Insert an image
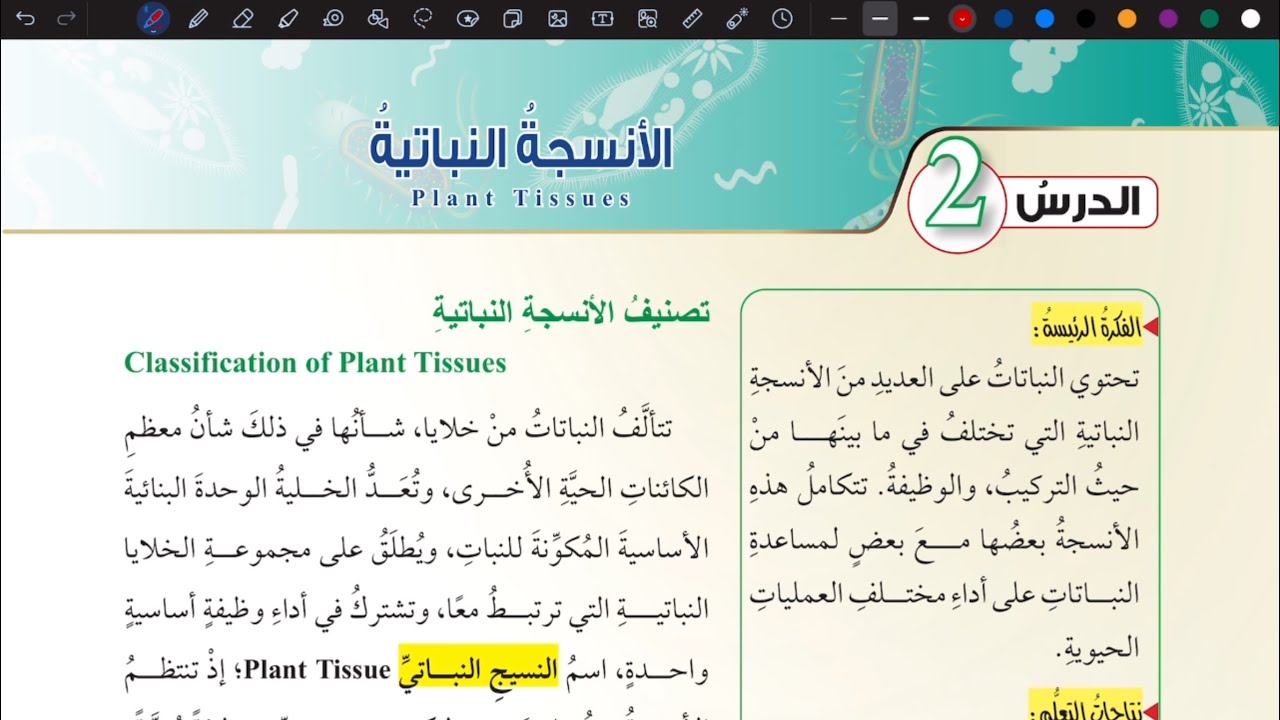 click(558, 18)
